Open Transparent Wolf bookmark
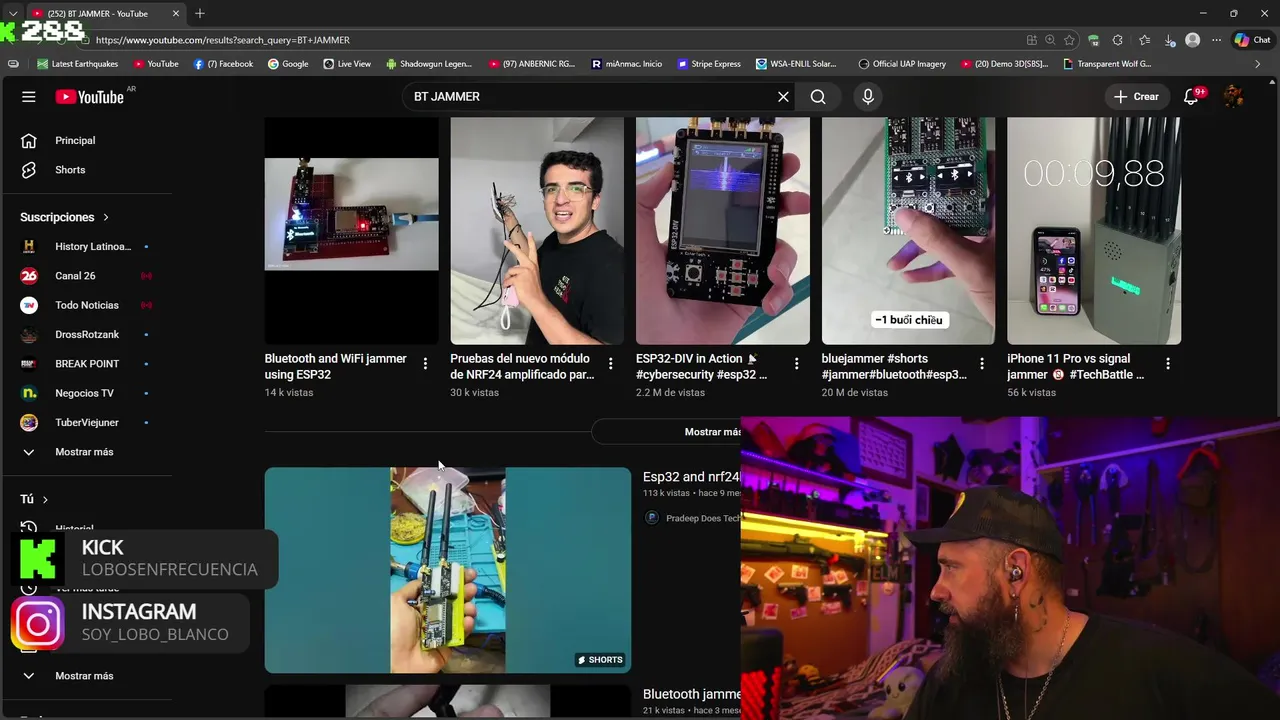 click(x=1107, y=64)
